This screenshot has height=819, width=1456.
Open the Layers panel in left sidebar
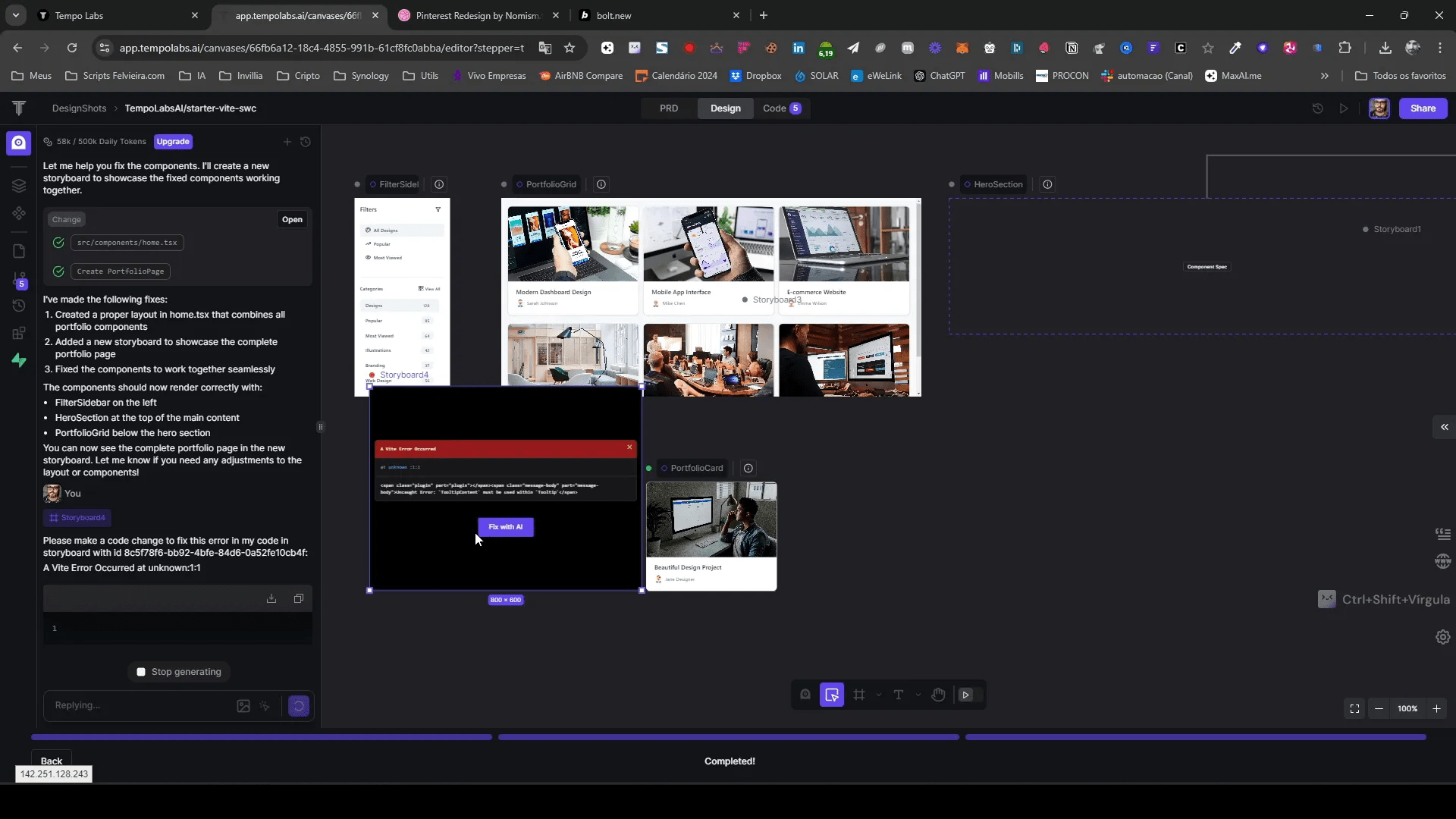[x=19, y=186]
